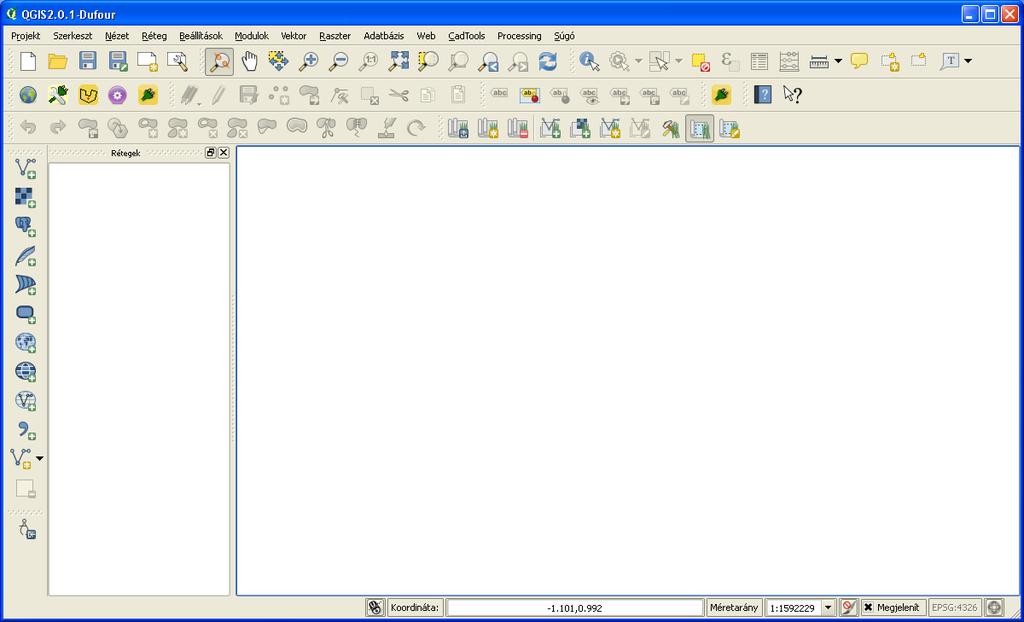Select the Pan map hand tool

pos(249,61)
